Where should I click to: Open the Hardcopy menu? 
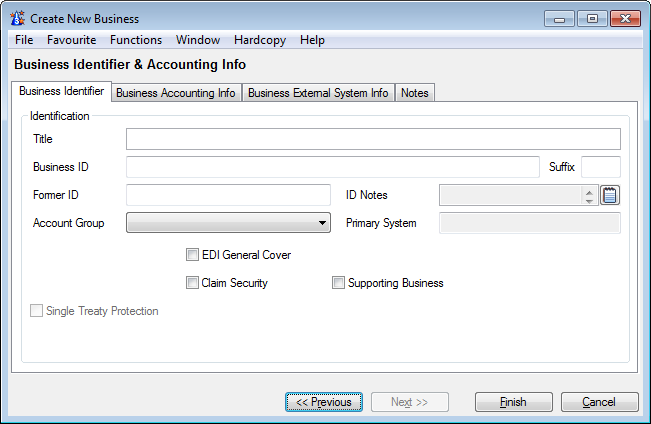(260, 40)
